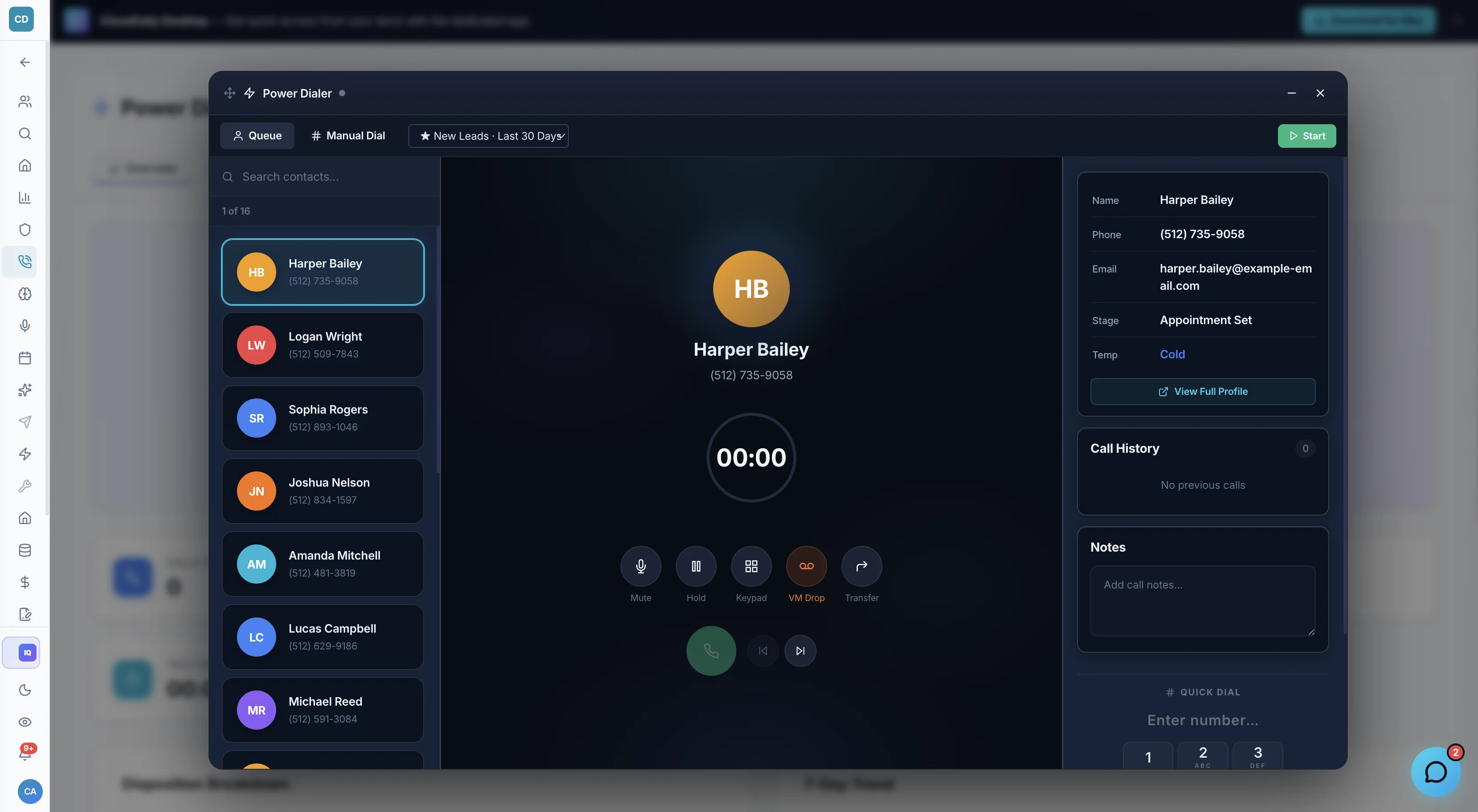The width and height of the screenshot is (1478, 812).
Task: Click the 00:00 call timer ring
Action: [751, 457]
